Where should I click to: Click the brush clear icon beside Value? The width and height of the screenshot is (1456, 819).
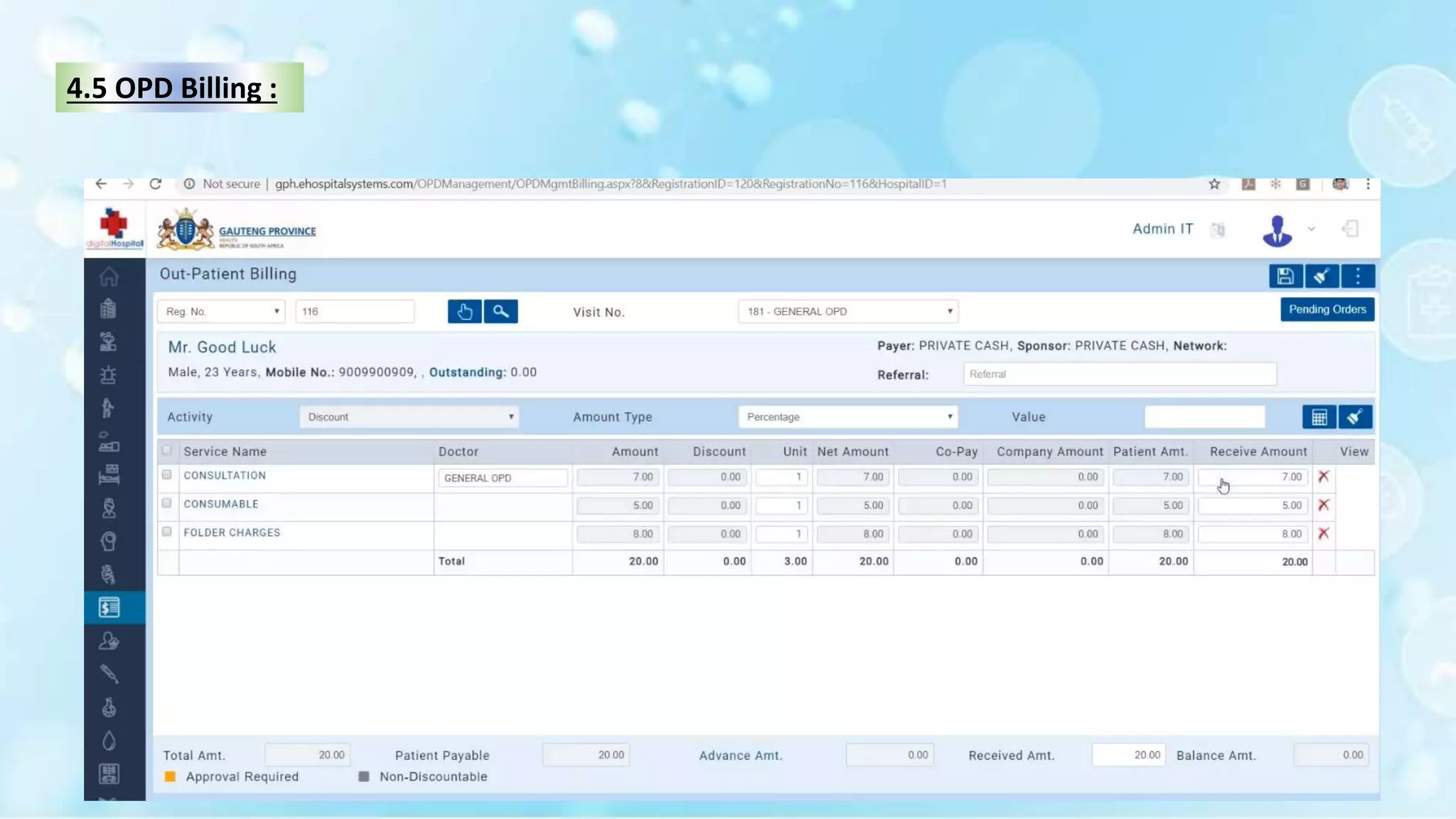1355,417
